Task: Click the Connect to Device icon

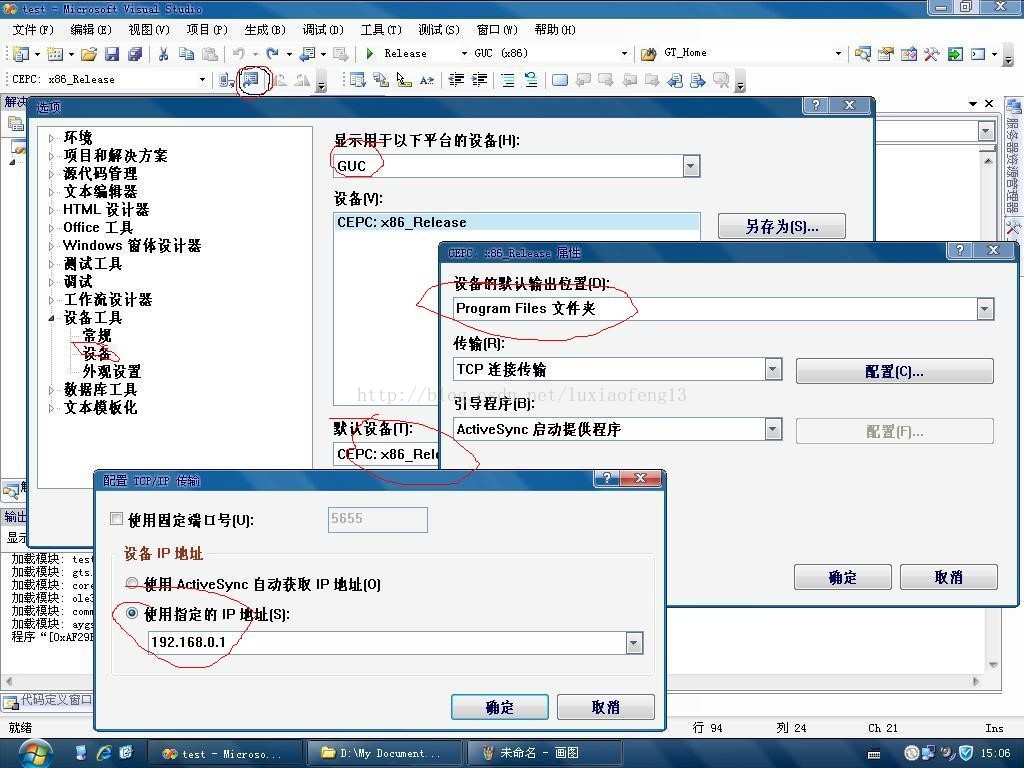Action: [x=227, y=80]
